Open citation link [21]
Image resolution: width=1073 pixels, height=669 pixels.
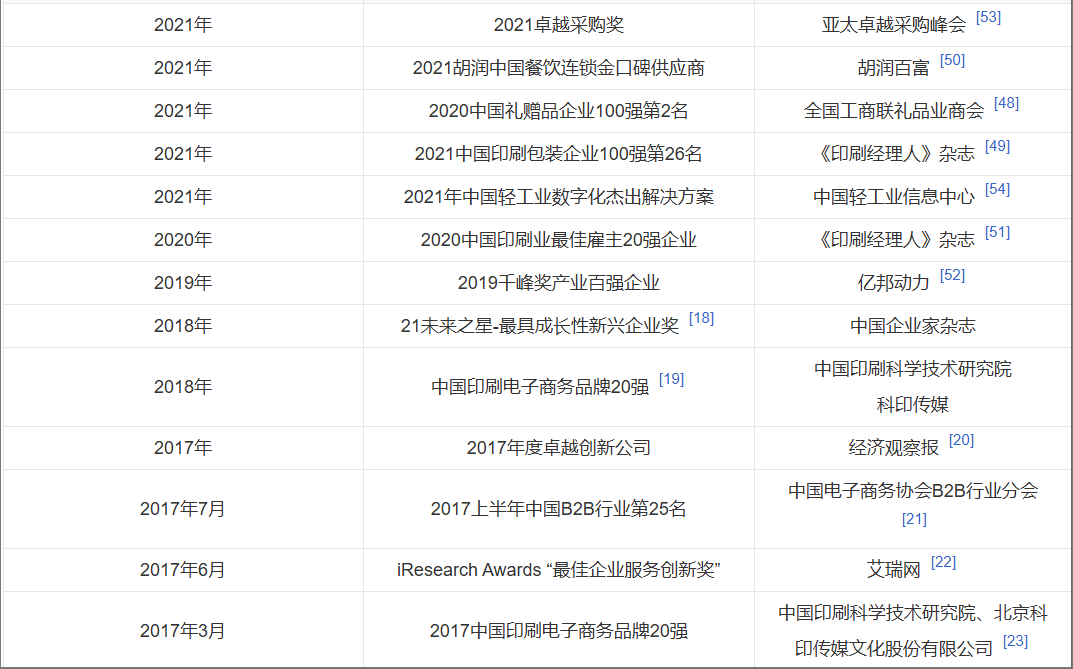click(x=914, y=519)
